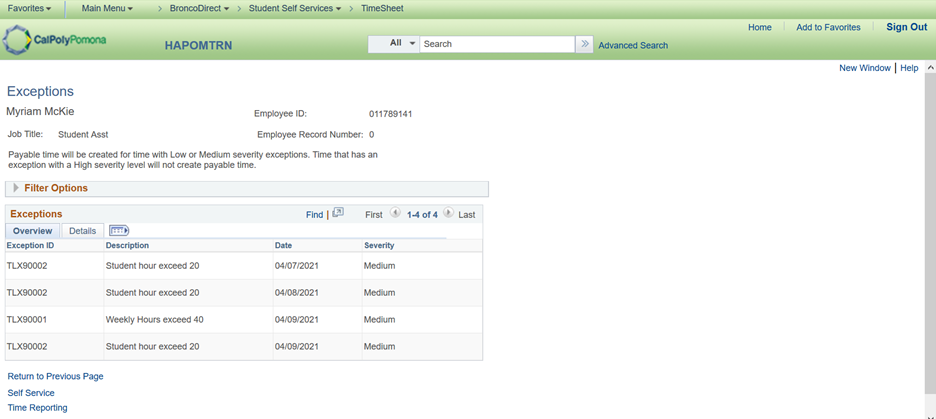Go to the previous rows arrow
Screen dimensions: 936x419
click(x=395, y=213)
